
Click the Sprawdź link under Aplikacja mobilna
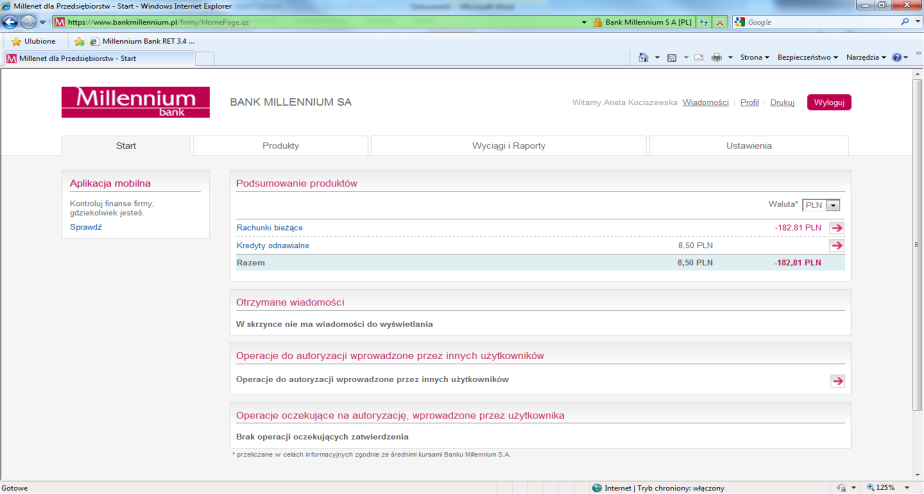(85, 227)
